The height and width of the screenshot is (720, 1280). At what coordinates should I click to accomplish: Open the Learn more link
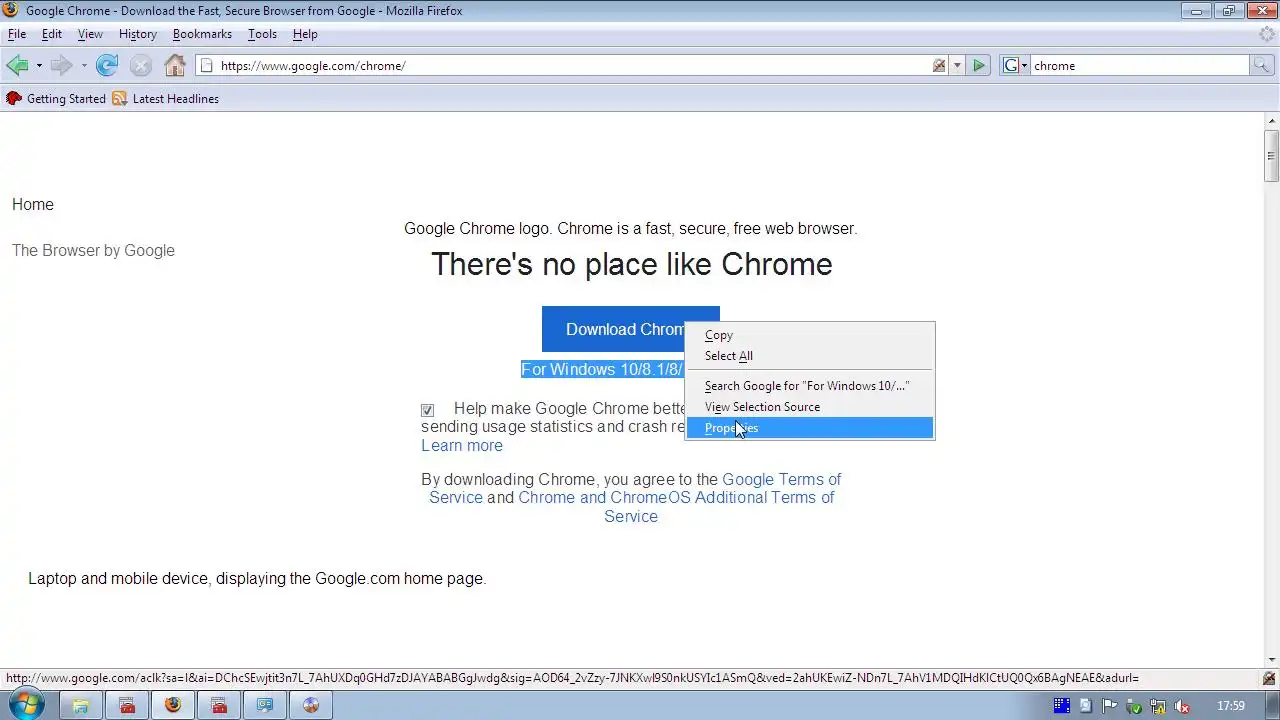(x=462, y=445)
